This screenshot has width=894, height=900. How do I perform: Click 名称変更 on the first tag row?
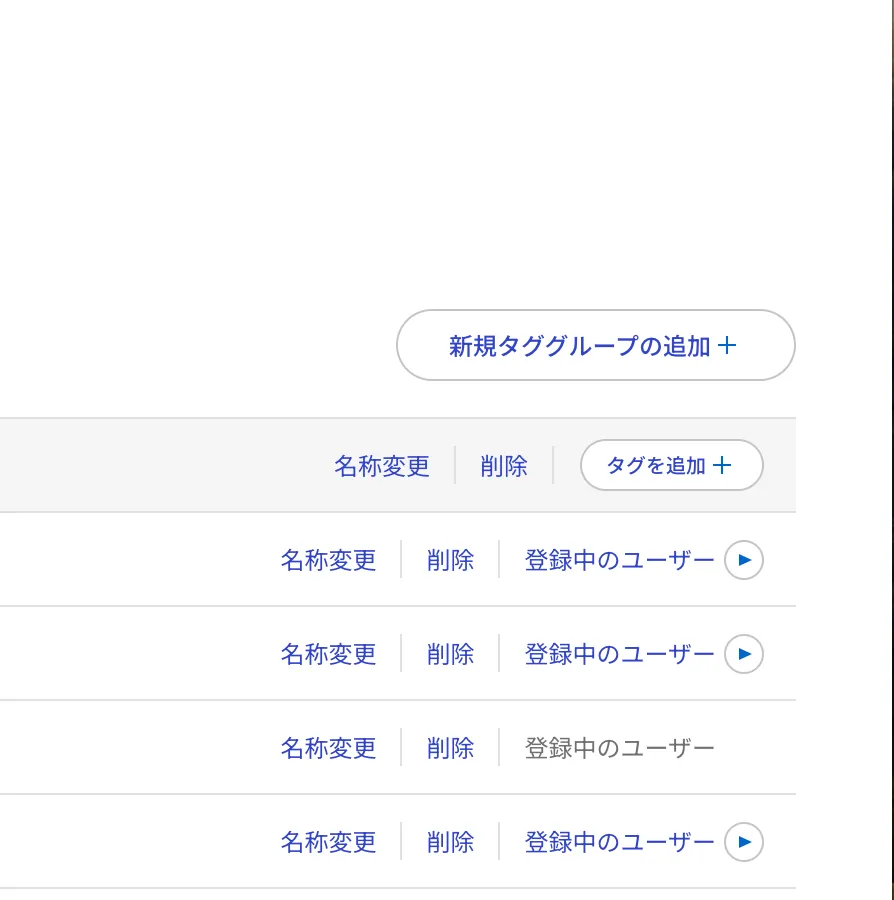(328, 560)
